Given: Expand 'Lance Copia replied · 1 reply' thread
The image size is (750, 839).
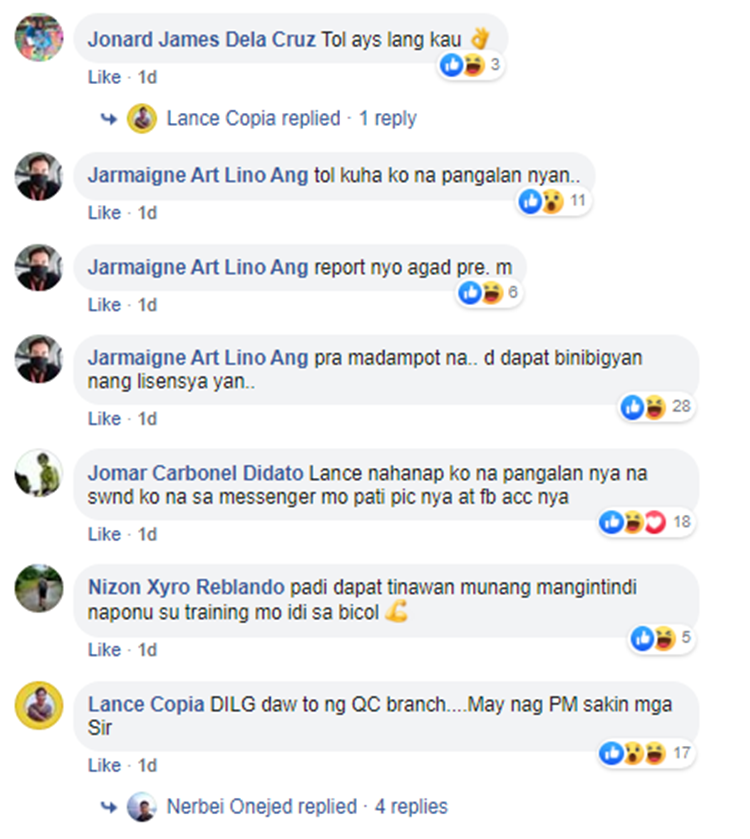Looking at the screenshot, I should click(x=292, y=118).
